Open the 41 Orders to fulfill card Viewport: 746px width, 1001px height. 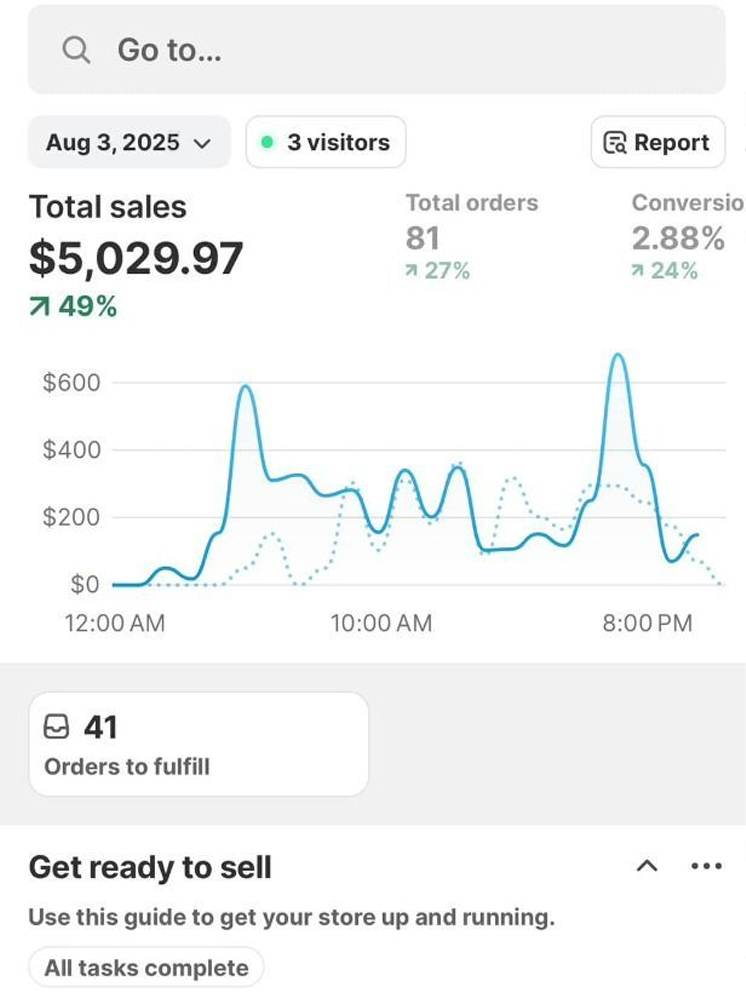pos(198,745)
